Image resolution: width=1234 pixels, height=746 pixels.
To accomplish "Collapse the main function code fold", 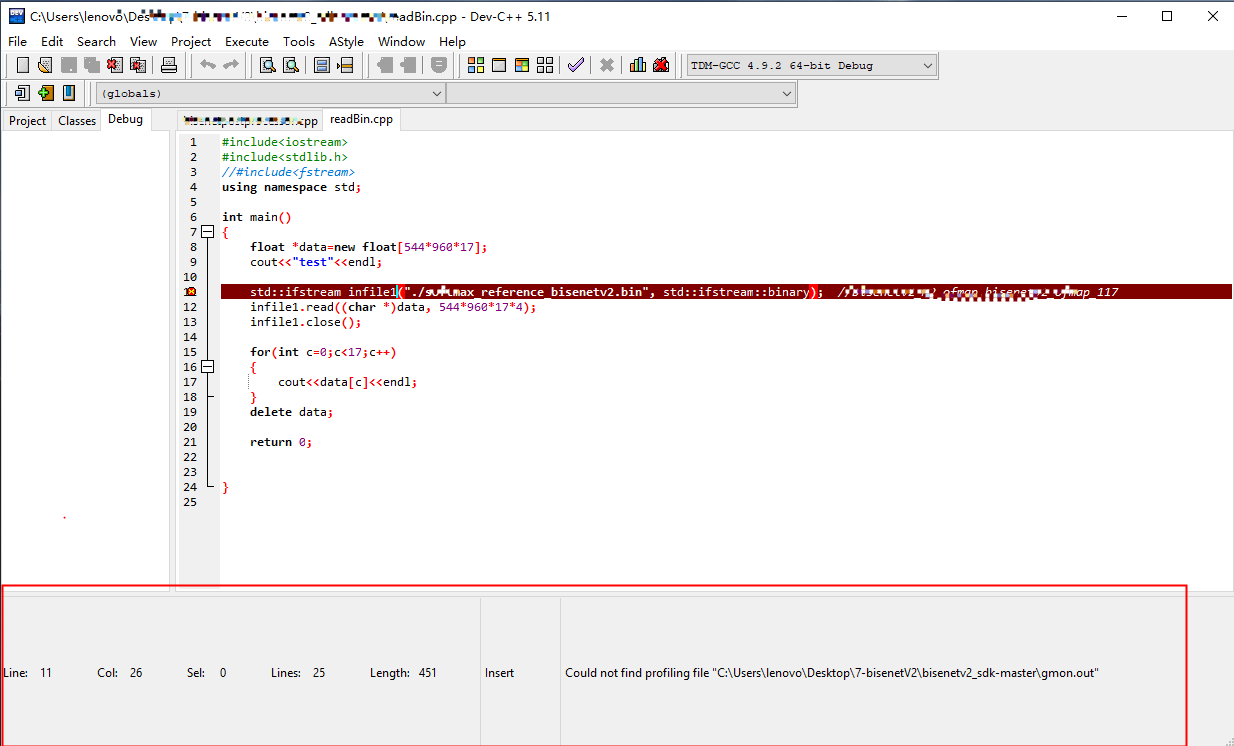I will pos(208,231).
